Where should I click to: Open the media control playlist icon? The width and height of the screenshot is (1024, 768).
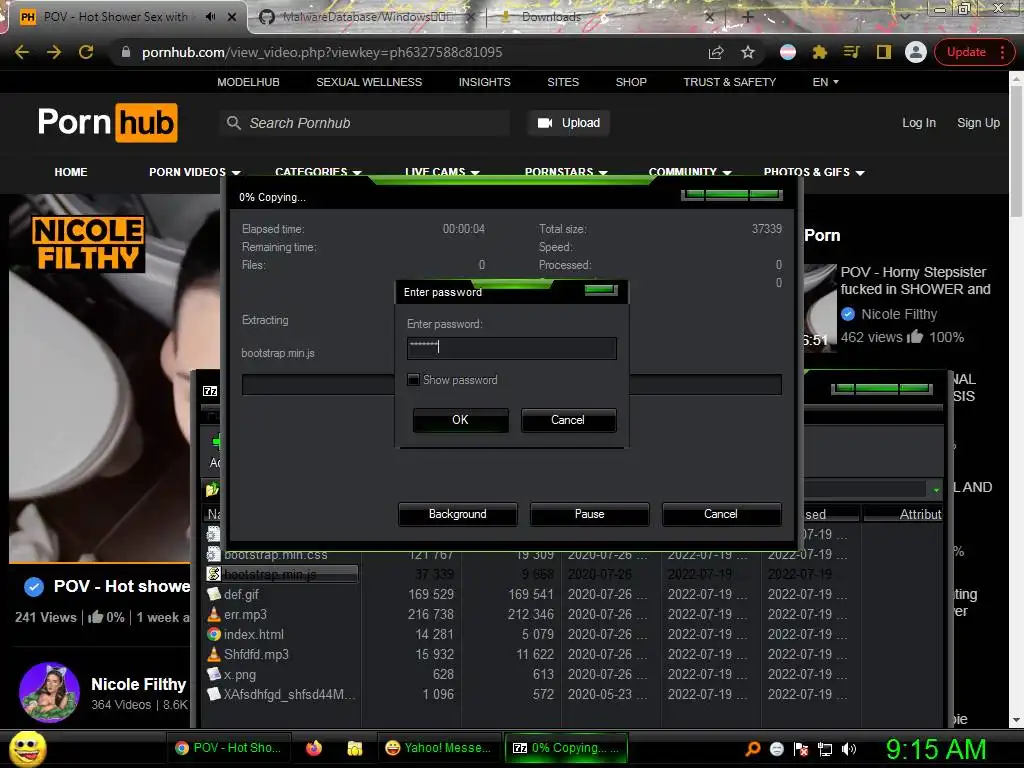(x=852, y=52)
